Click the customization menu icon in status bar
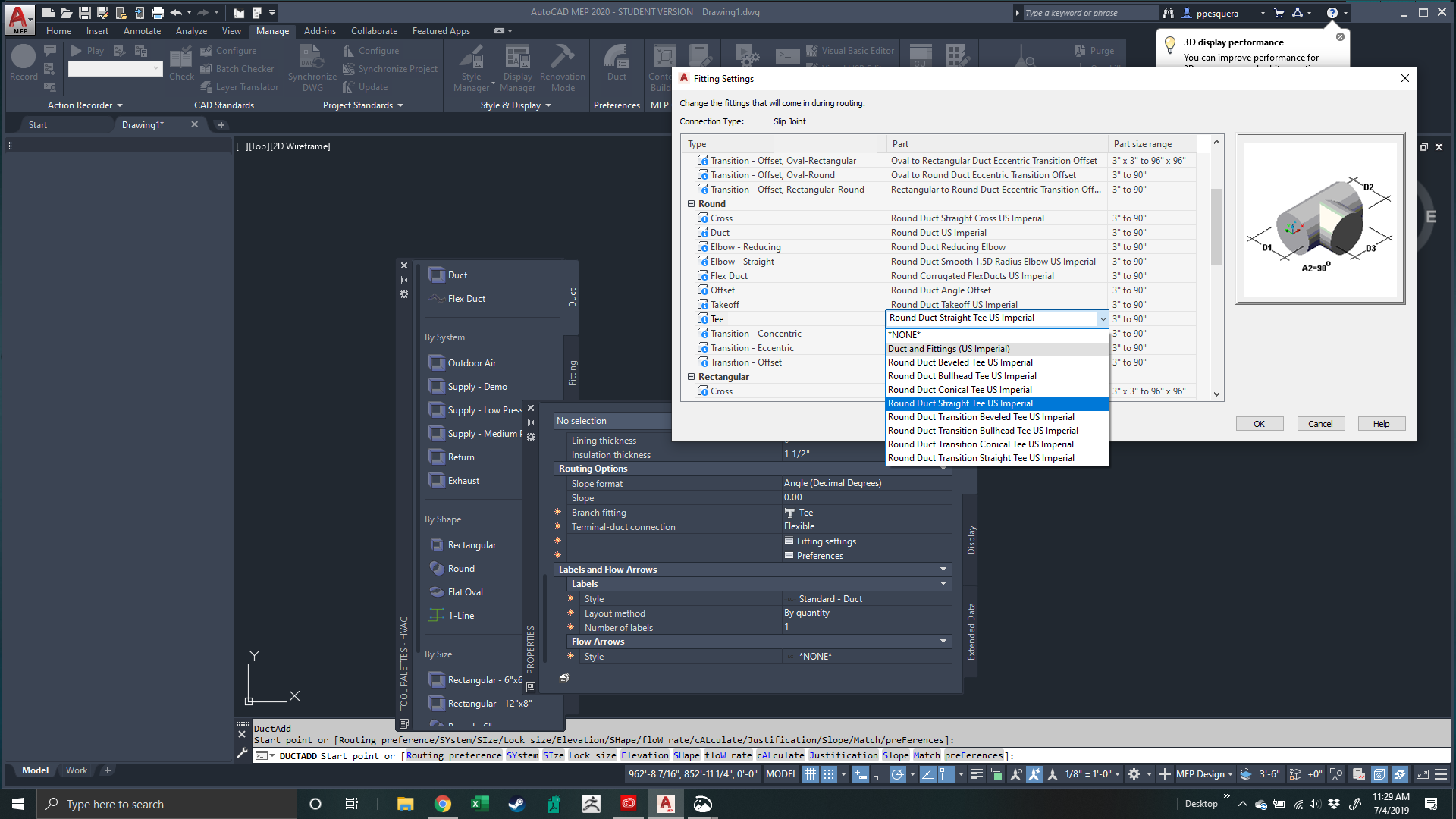The height and width of the screenshot is (819, 1456). point(1440,774)
